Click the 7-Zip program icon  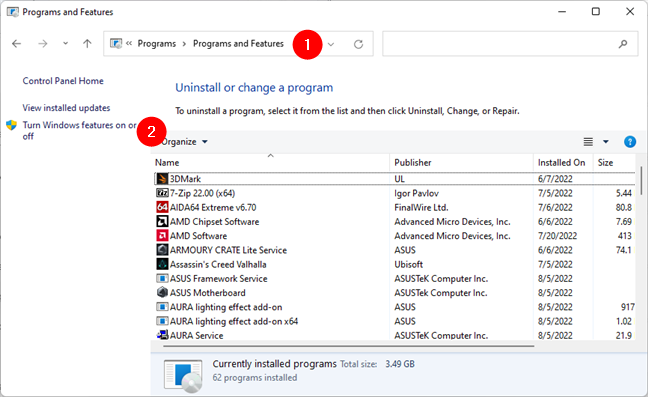(162, 193)
